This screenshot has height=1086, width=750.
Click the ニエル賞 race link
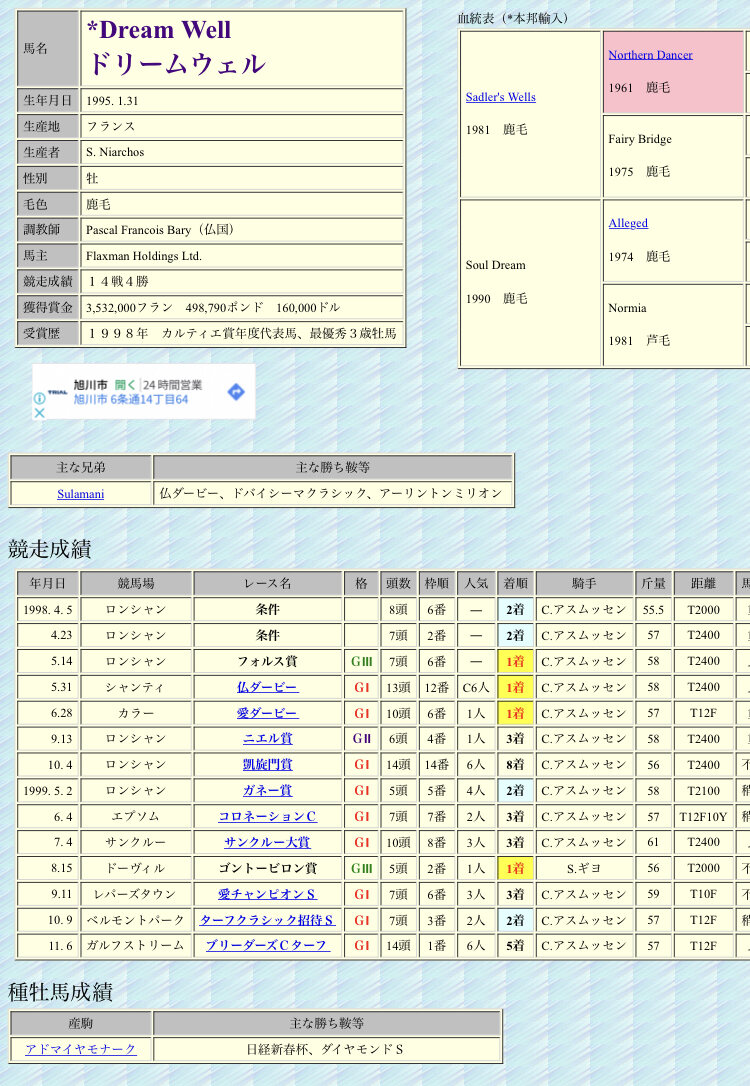[x=267, y=739]
